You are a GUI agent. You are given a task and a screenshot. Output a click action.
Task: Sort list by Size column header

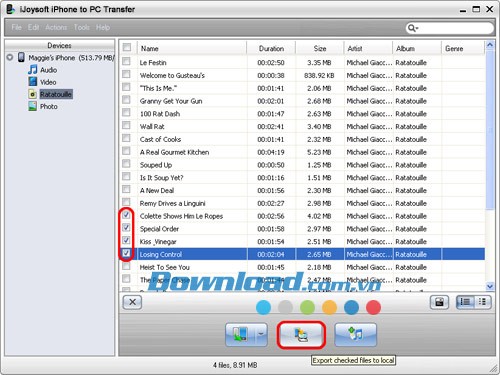[x=320, y=48]
